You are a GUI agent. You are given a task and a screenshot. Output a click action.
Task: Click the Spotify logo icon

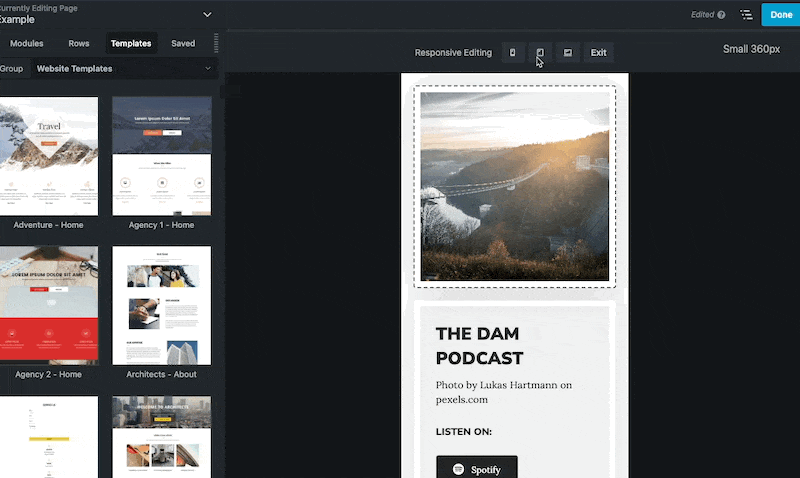coord(458,469)
